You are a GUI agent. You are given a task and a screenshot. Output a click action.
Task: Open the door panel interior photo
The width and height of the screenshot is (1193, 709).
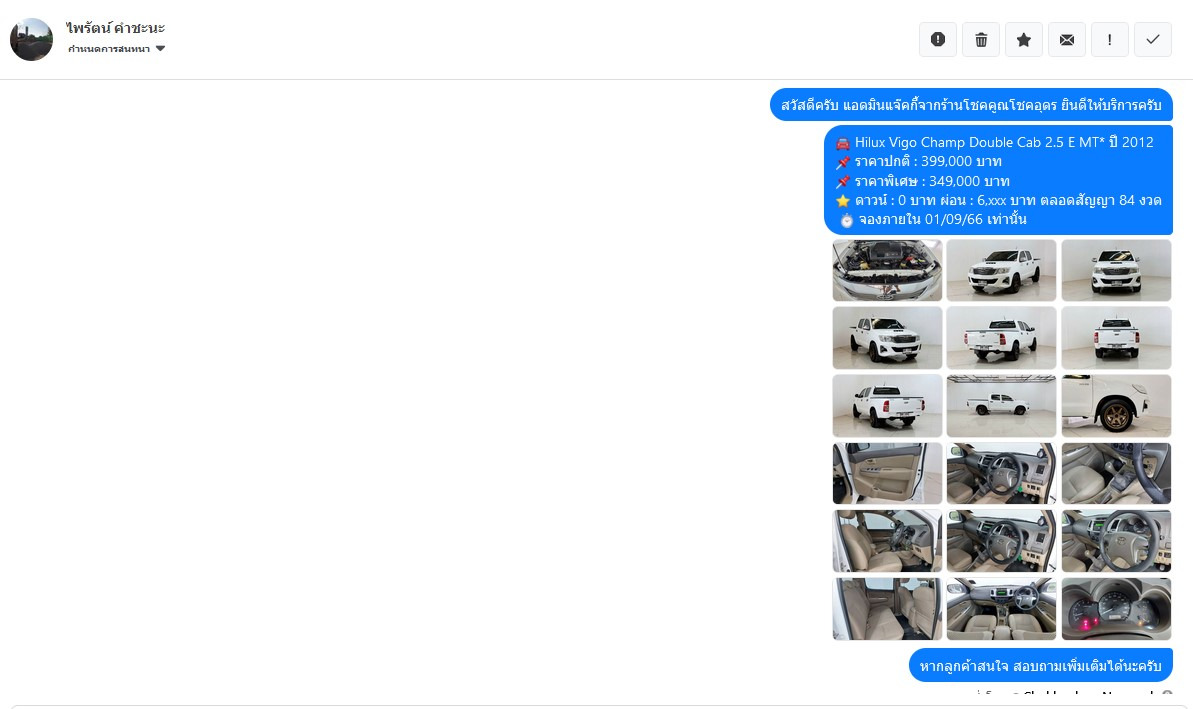pos(887,473)
